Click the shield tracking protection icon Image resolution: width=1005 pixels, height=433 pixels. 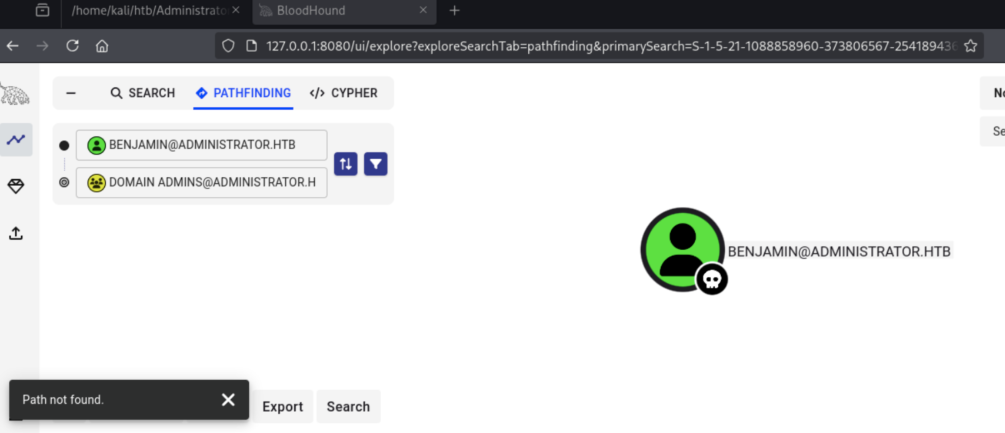point(228,46)
